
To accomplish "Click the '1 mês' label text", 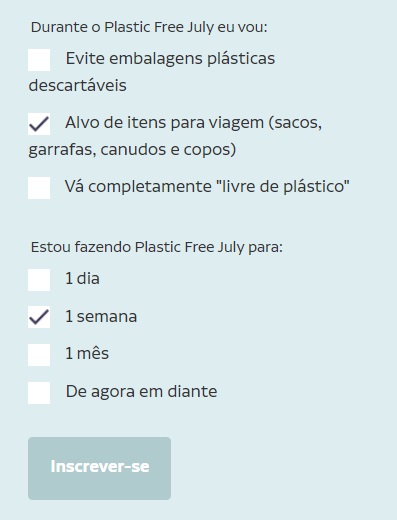I will 87,354.
